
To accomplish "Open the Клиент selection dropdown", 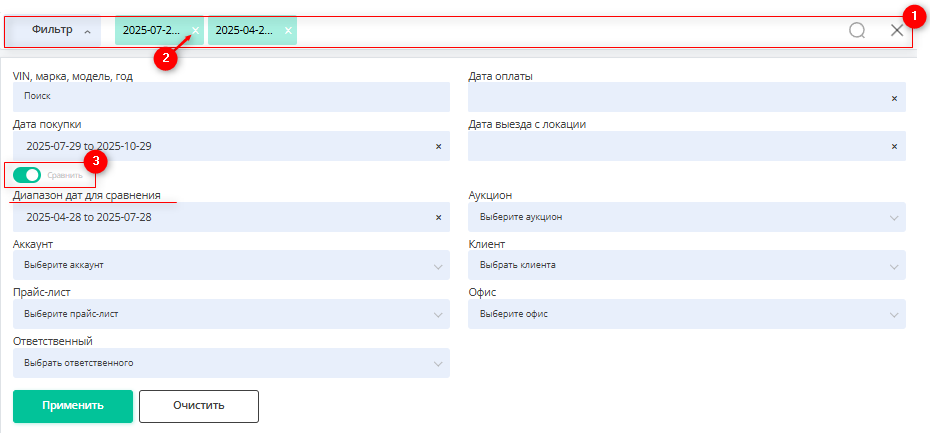I will point(686,265).
